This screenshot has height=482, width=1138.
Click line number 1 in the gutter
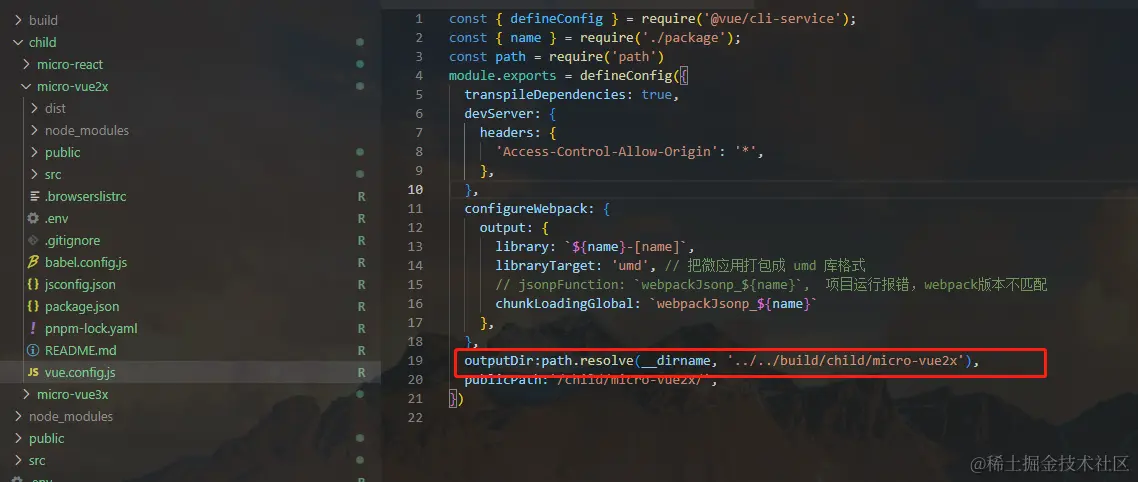(x=419, y=19)
